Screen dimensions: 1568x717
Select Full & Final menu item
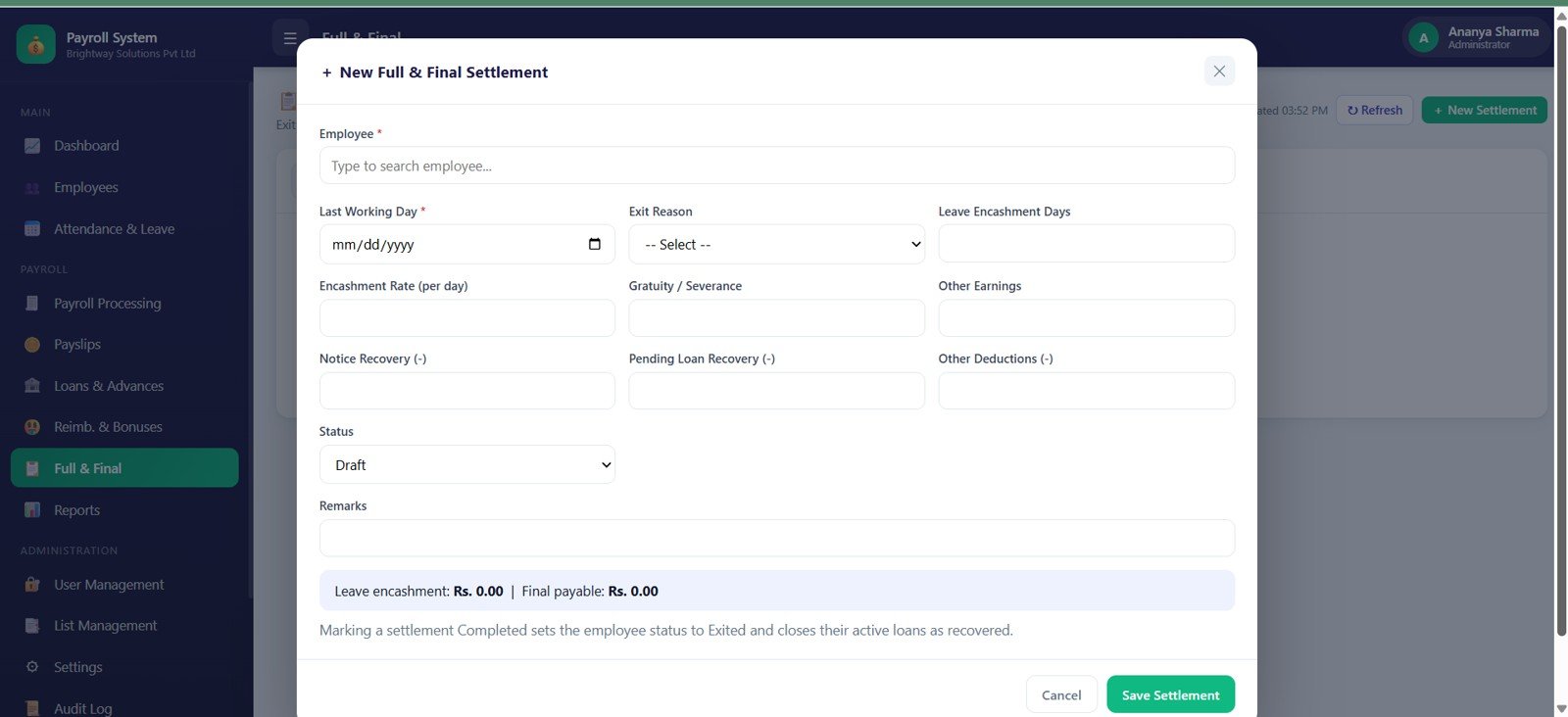124,468
